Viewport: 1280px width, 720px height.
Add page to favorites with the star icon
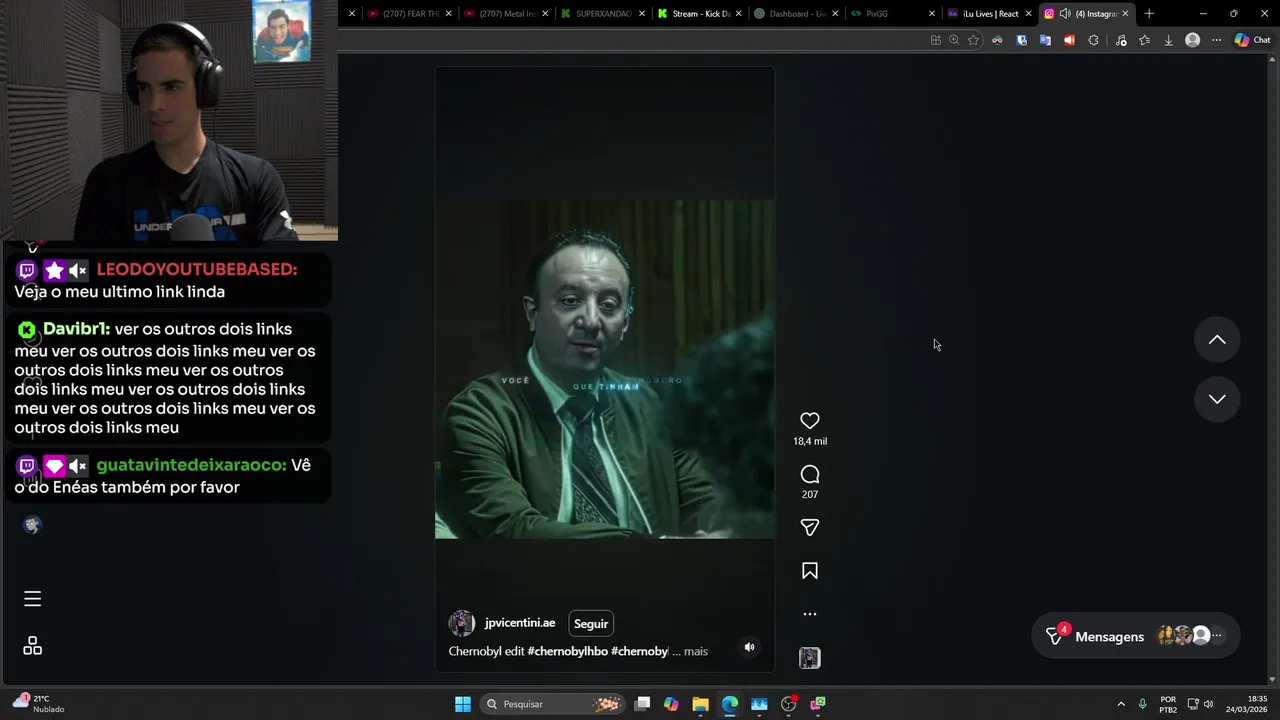point(973,40)
